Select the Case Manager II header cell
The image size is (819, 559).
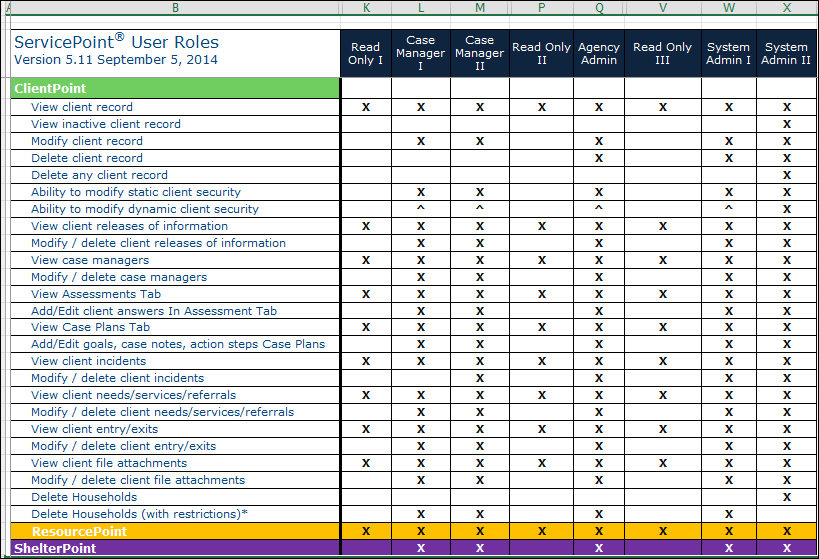[479, 53]
